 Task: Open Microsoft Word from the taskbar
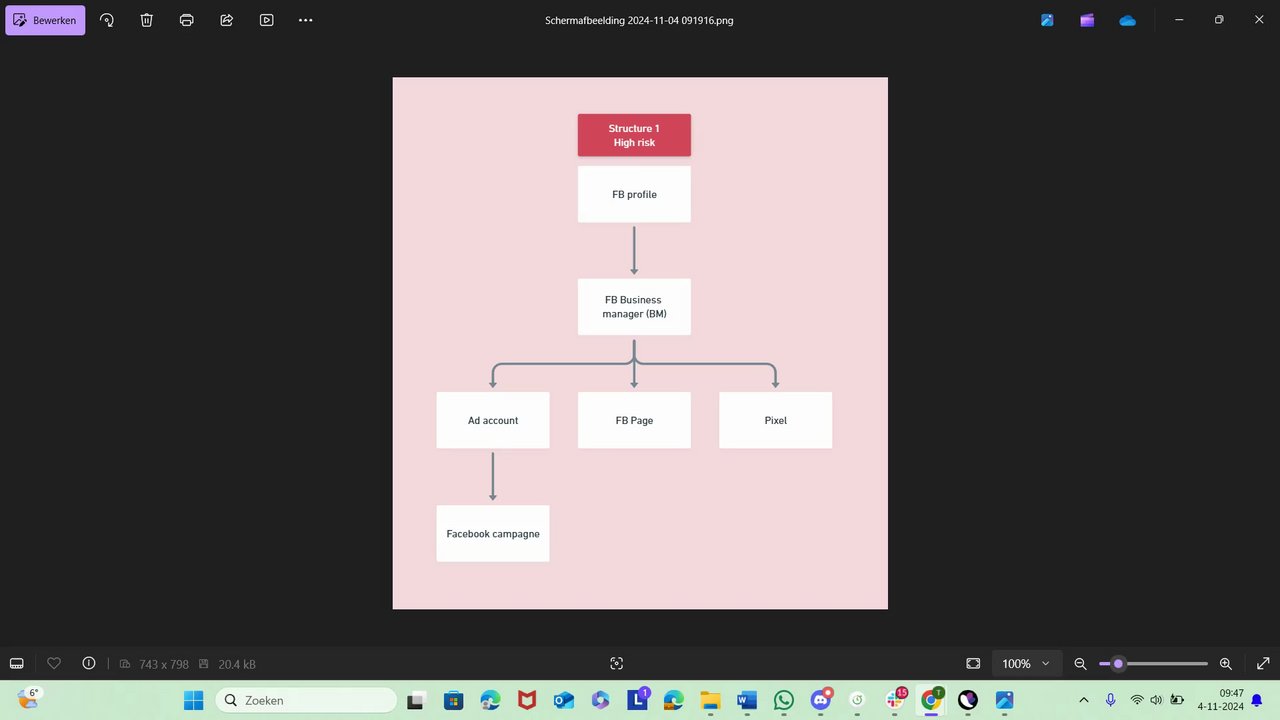point(747,700)
